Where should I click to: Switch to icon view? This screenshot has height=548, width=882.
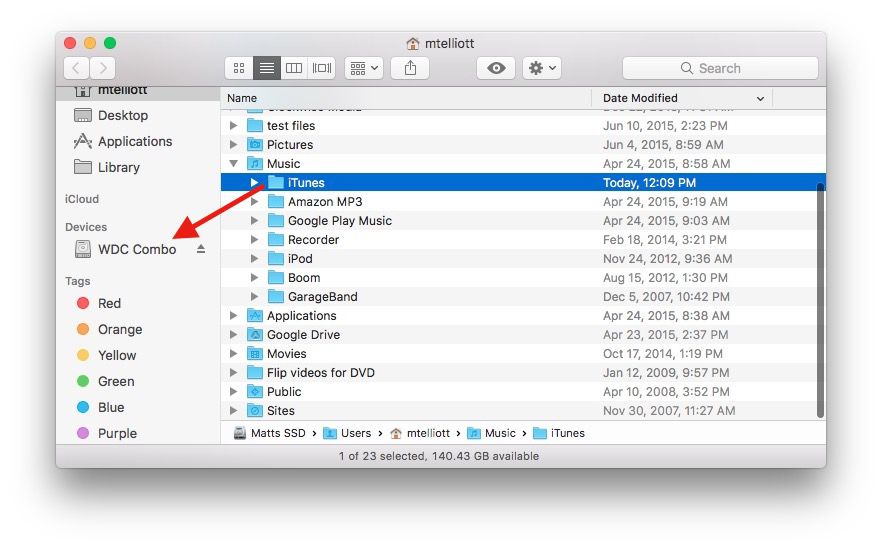point(239,68)
